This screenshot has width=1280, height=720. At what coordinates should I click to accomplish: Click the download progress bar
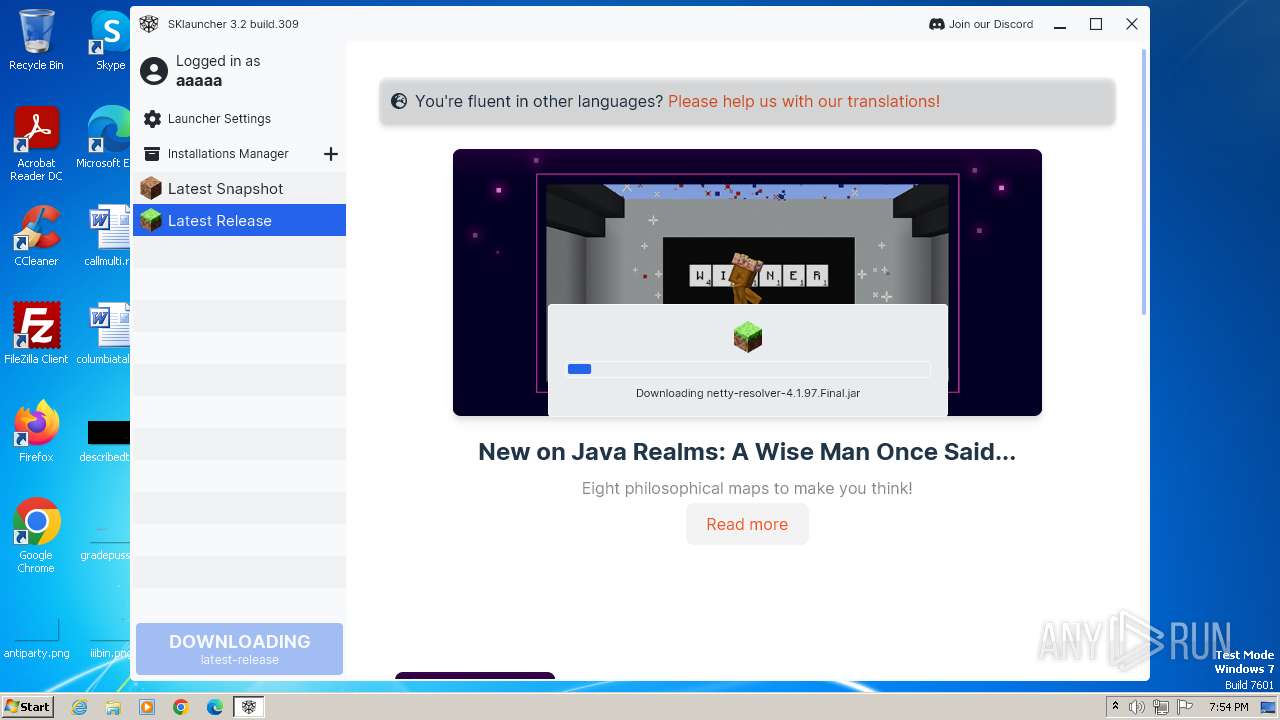(747, 369)
